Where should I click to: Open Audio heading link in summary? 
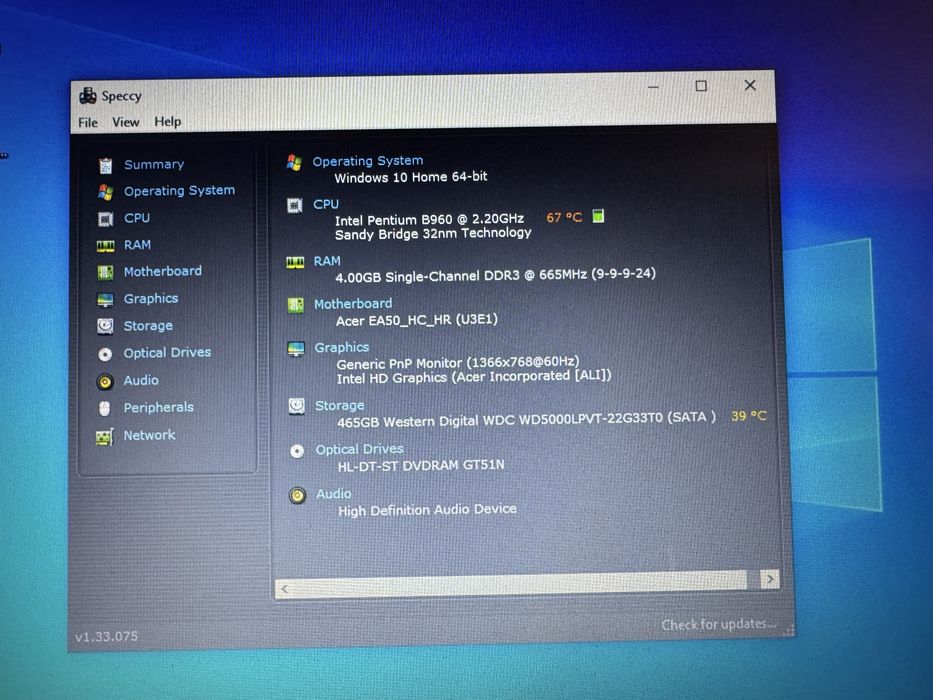coord(333,494)
